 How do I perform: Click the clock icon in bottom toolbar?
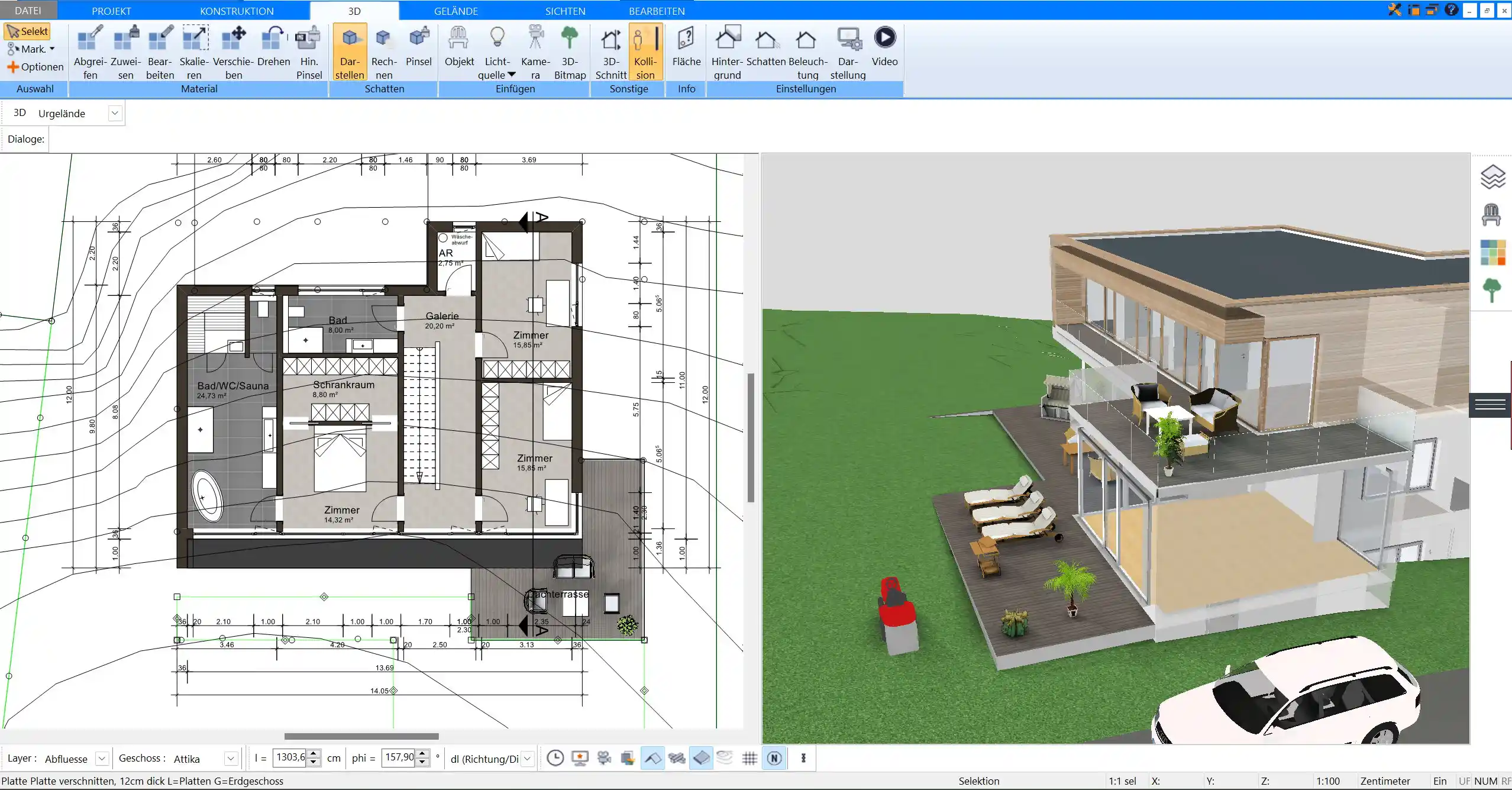point(555,758)
